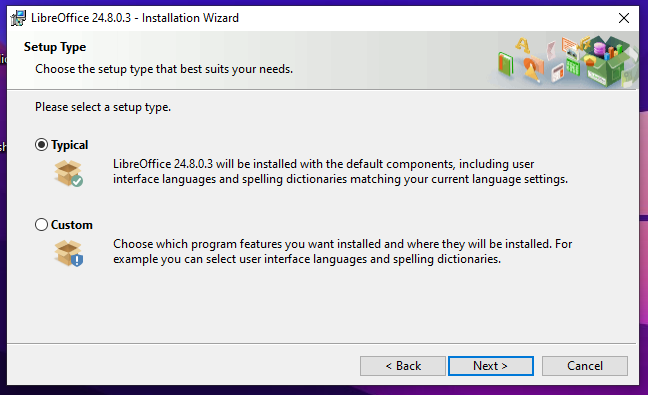
Task: Click the Custom package icon with blue shield
Action: click(x=69, y=253)
